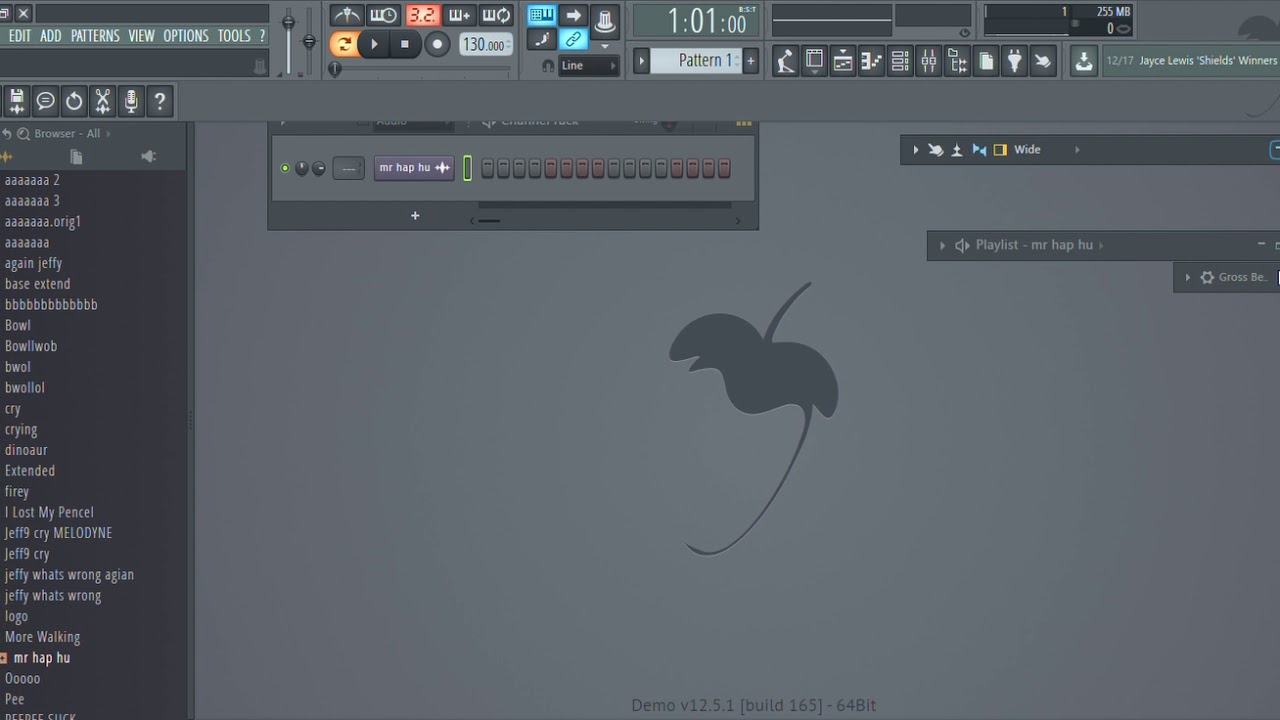Open project info speech bubble icon
The height and width of the screenshot is (720, 1280).
tap(45, 101)
